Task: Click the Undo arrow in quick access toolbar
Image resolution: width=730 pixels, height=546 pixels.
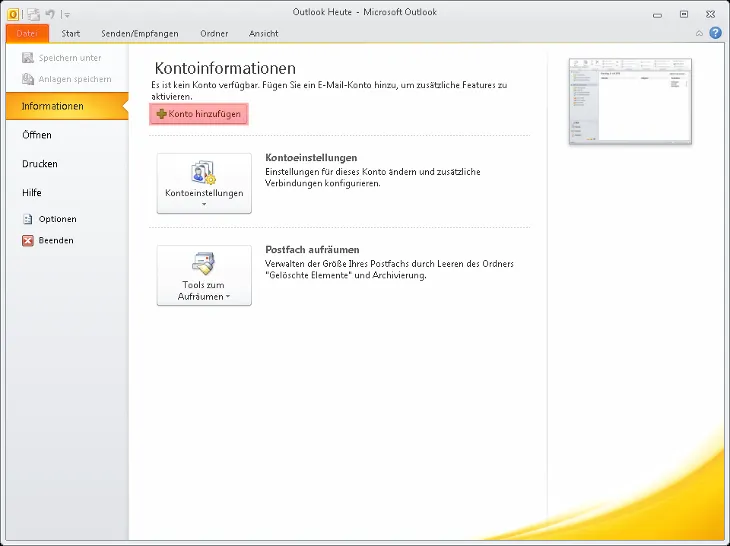Action: (49, 14)
